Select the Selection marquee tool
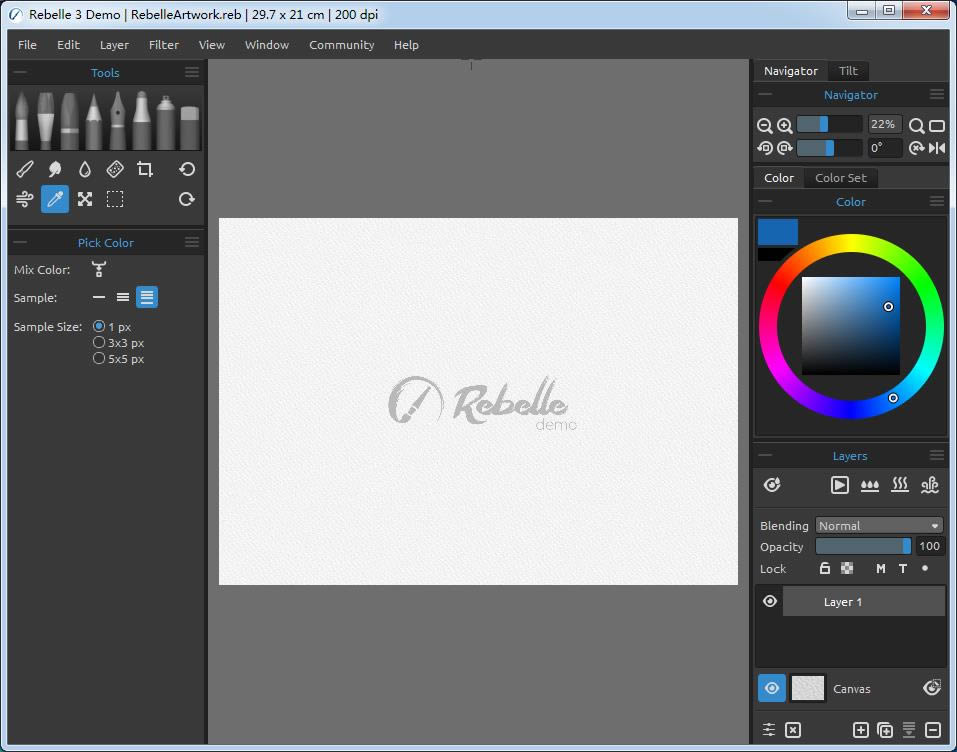 115,199
